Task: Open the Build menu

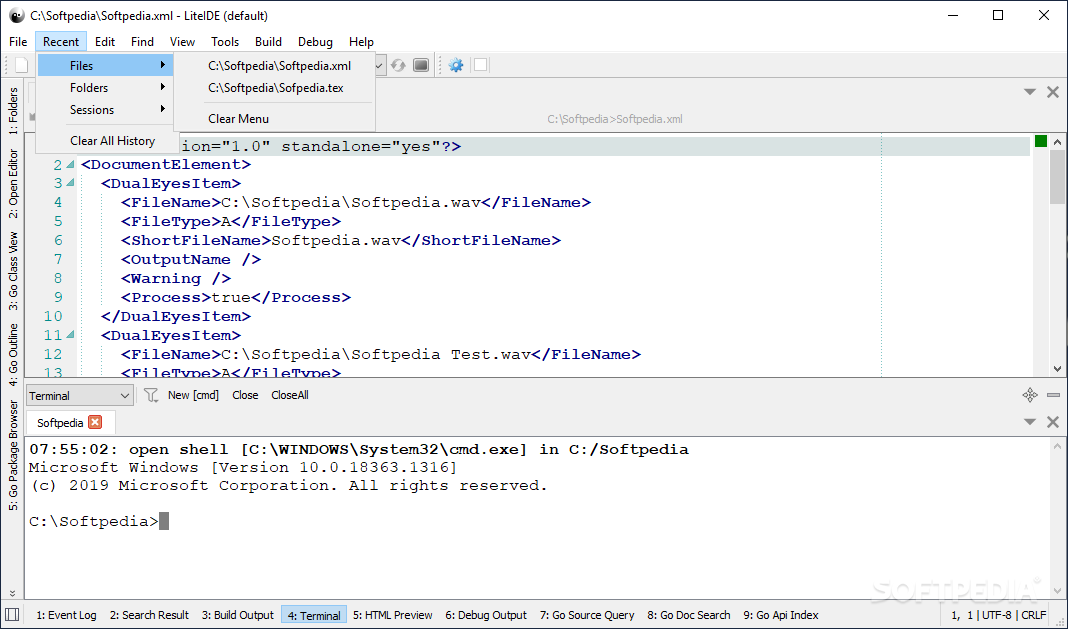Action: click(268, 42)
